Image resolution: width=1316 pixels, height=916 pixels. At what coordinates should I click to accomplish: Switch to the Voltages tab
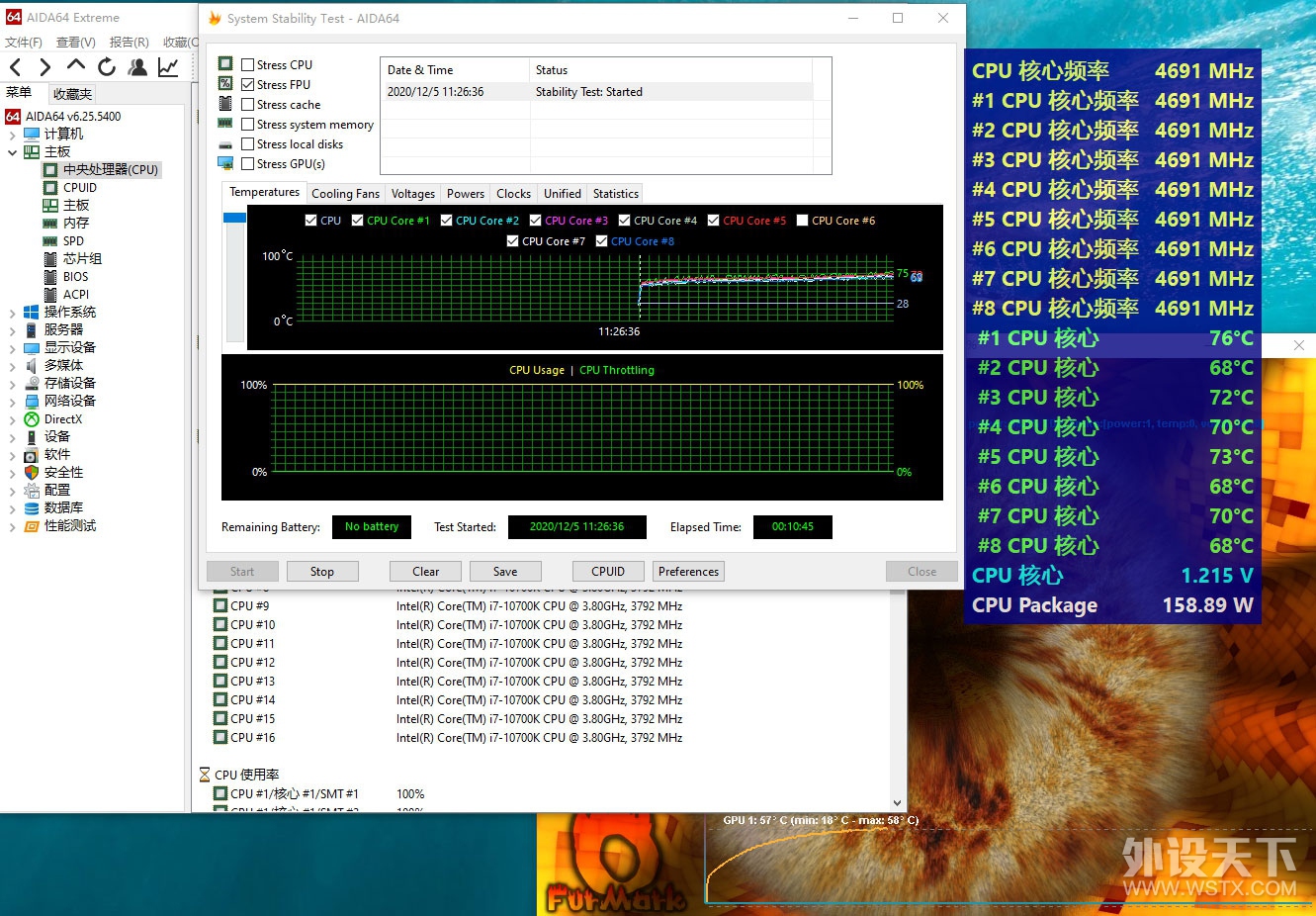point(412,194)
